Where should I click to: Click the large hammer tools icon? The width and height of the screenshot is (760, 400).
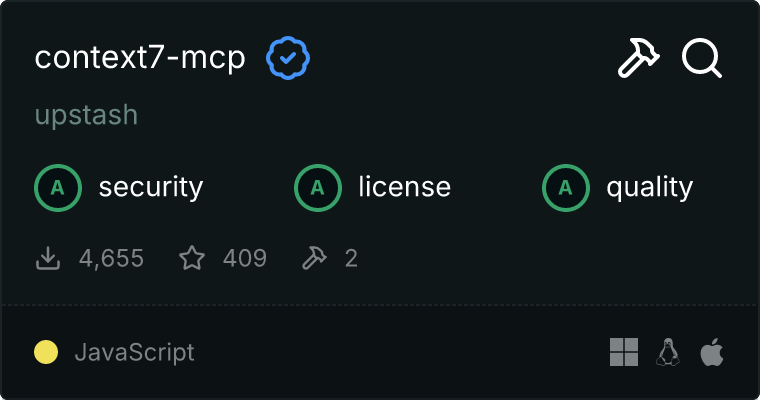[638, 58]
